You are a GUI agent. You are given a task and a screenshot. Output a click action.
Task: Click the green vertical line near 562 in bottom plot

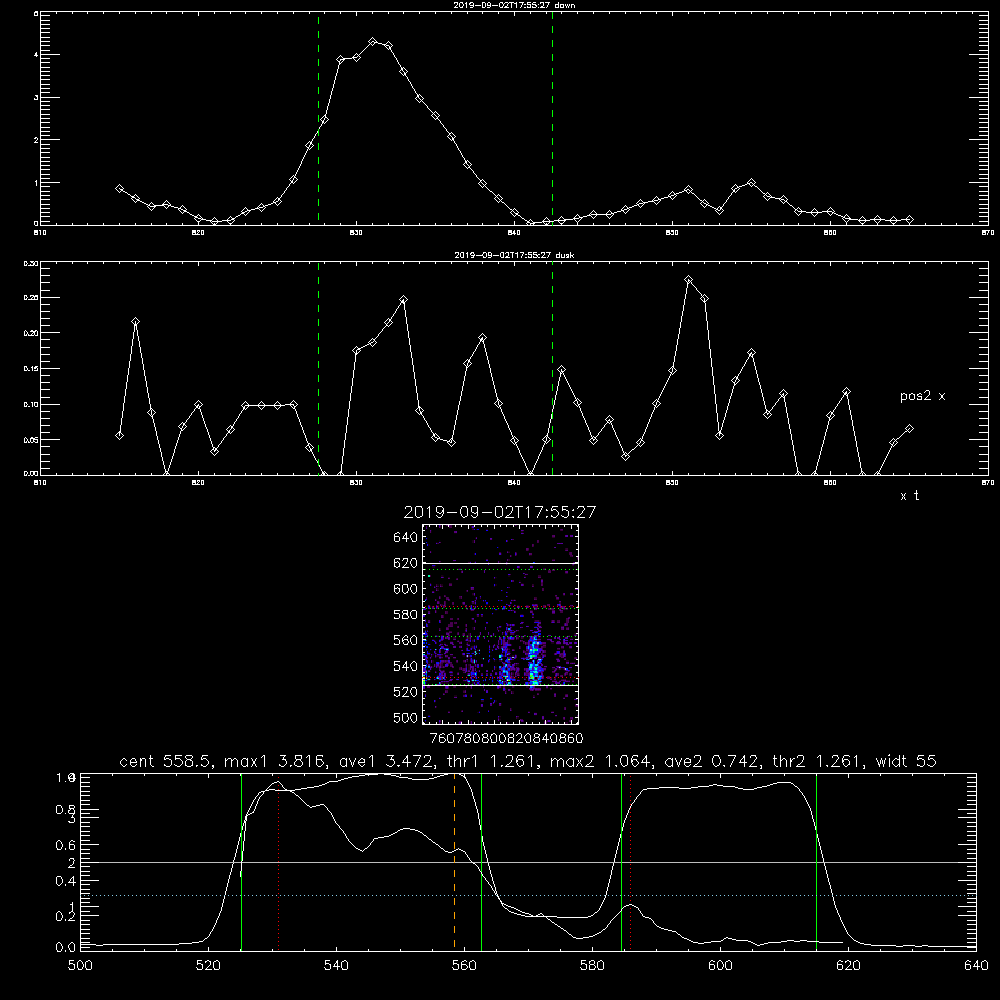tap(481, 861)
